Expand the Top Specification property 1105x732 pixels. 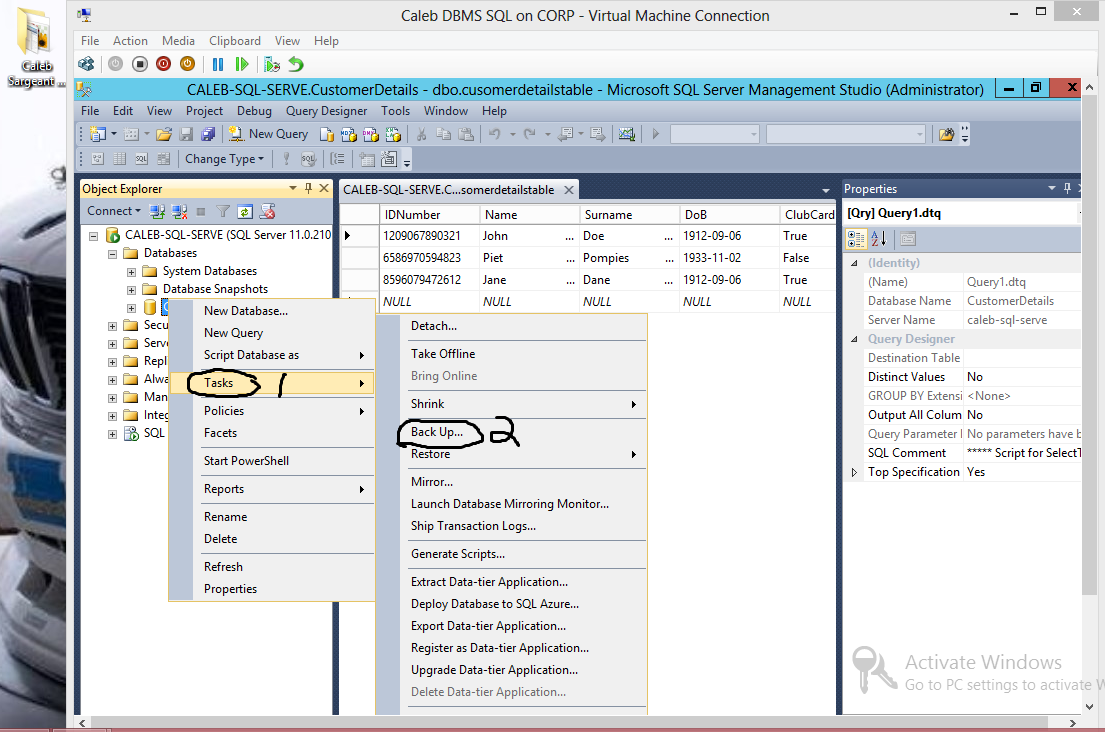(x=854, y=473)
